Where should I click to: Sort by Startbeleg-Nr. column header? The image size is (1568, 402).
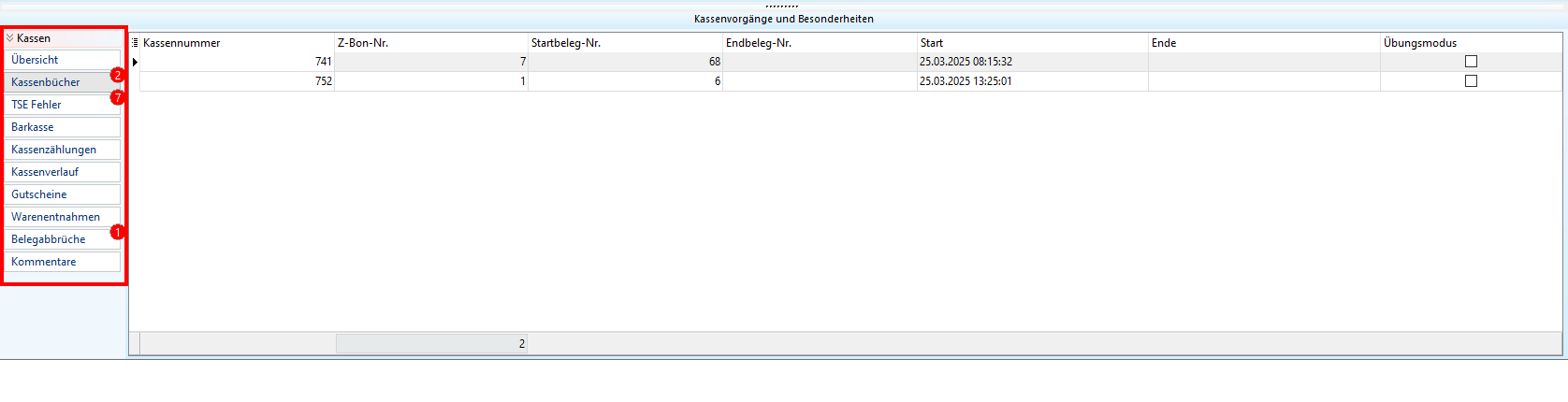point(626,43)
